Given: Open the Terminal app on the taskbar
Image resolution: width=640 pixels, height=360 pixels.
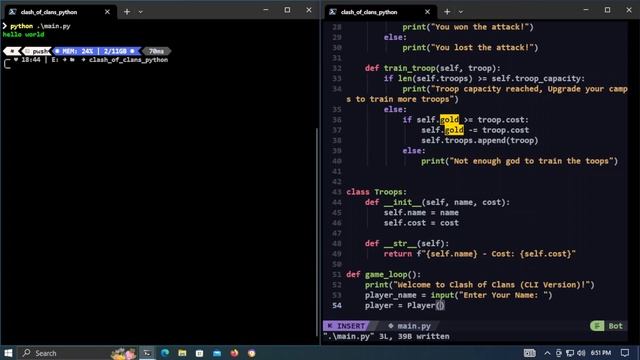Looking at the screenshot, I should tap(147, 353).
